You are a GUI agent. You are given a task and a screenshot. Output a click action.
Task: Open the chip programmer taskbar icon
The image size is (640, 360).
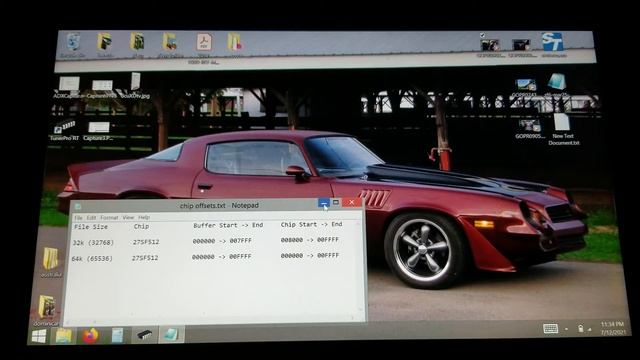tap(144, 335)
